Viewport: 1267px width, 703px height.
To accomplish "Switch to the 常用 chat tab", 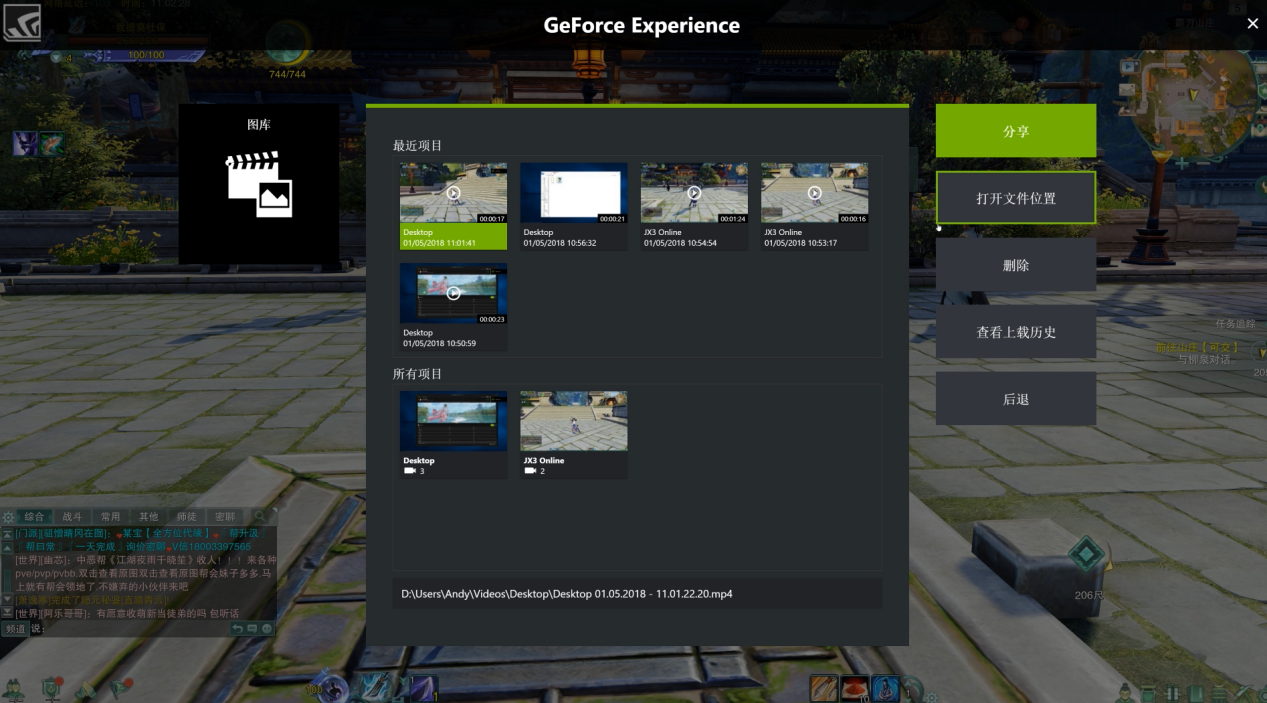I will tap(110, 517).
